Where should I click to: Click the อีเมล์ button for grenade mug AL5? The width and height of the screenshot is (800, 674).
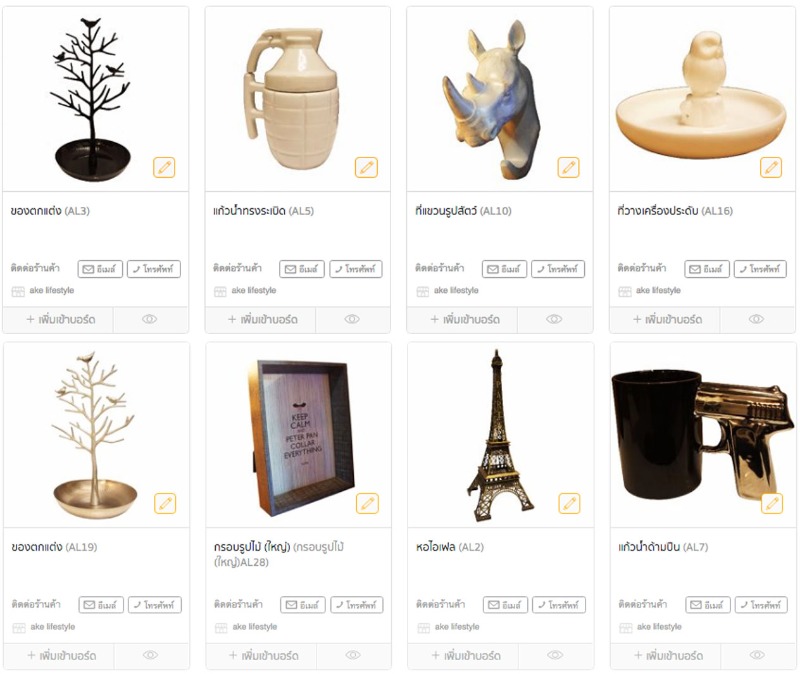[302, 269]
